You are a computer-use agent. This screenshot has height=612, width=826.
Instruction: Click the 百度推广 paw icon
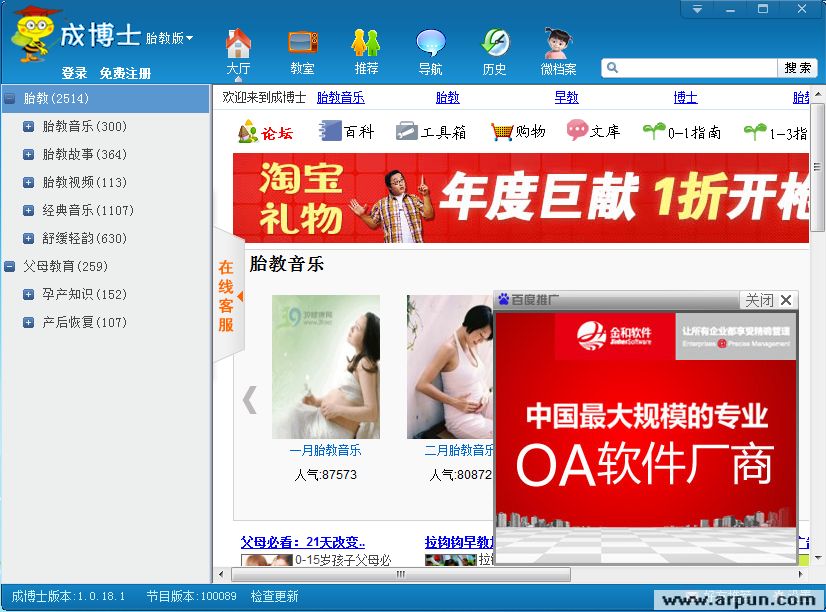(x=504, y=300)
